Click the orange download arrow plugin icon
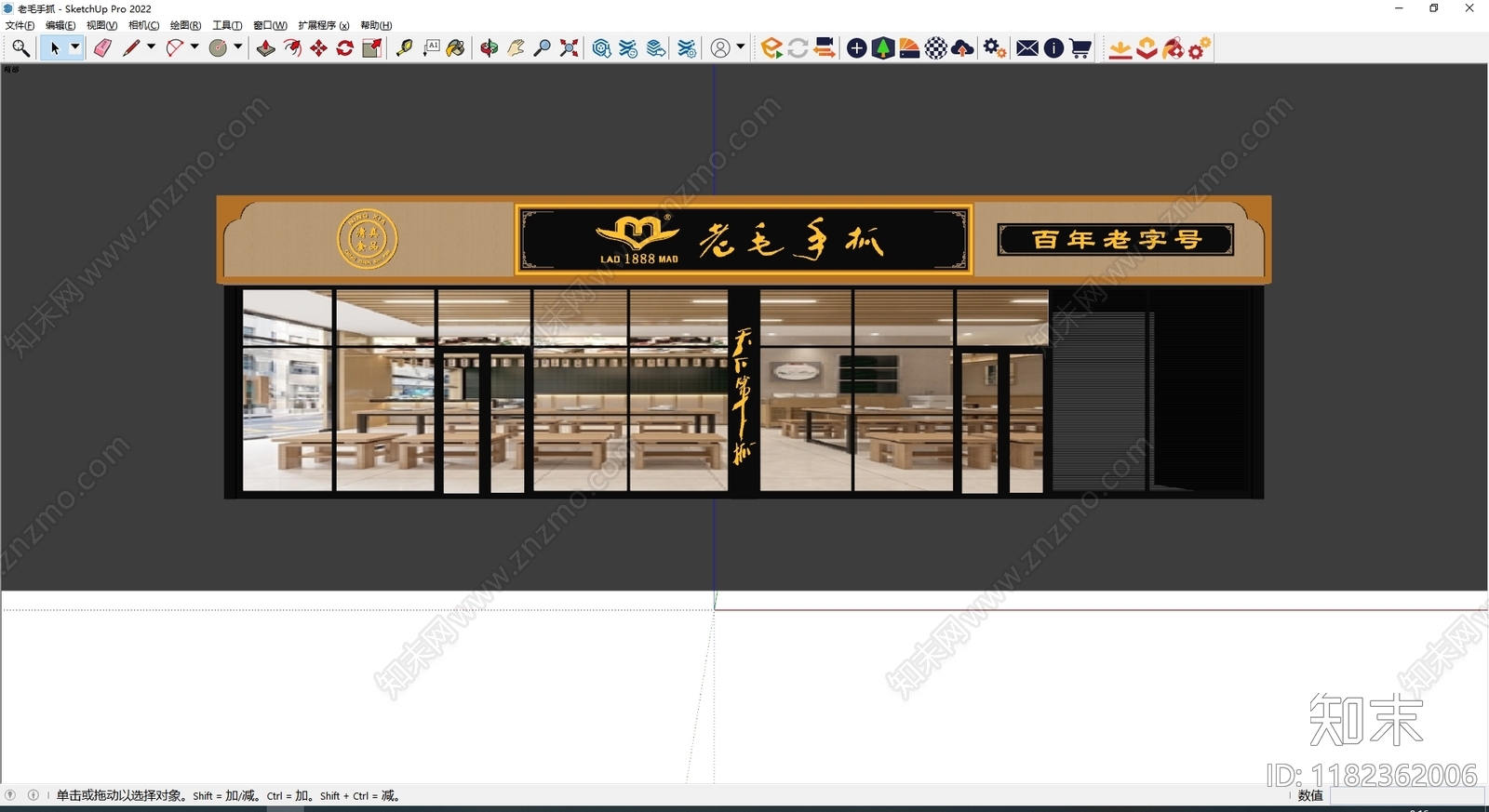This screenshot has width=1489, height=812. coord(1120,48)
